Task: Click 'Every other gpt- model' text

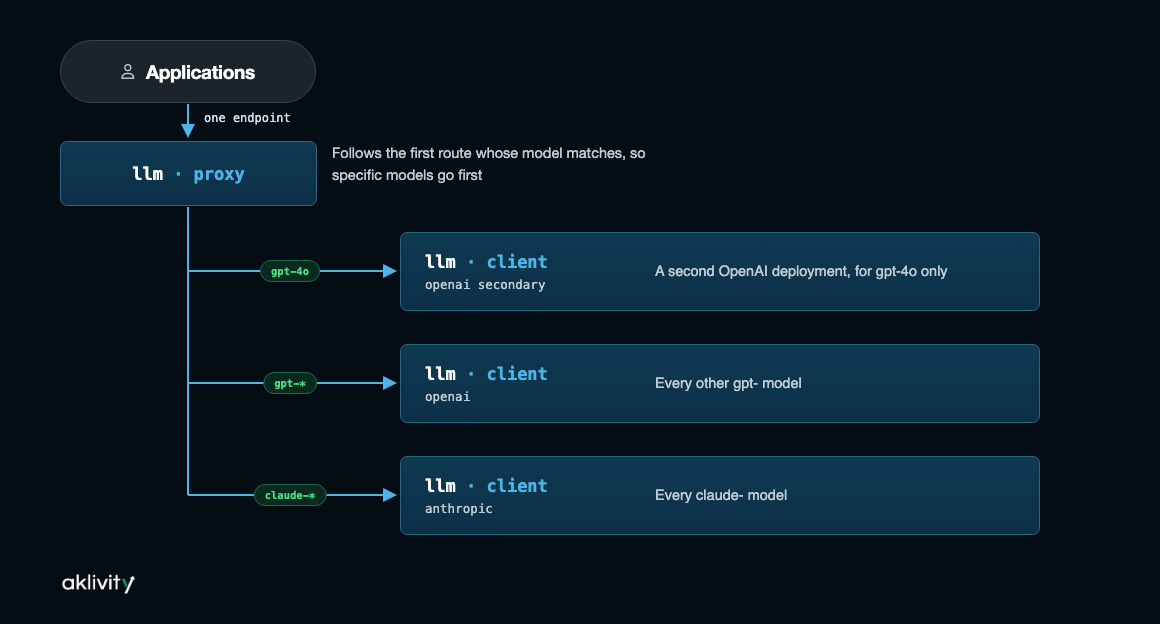Action: pos(728,383)
